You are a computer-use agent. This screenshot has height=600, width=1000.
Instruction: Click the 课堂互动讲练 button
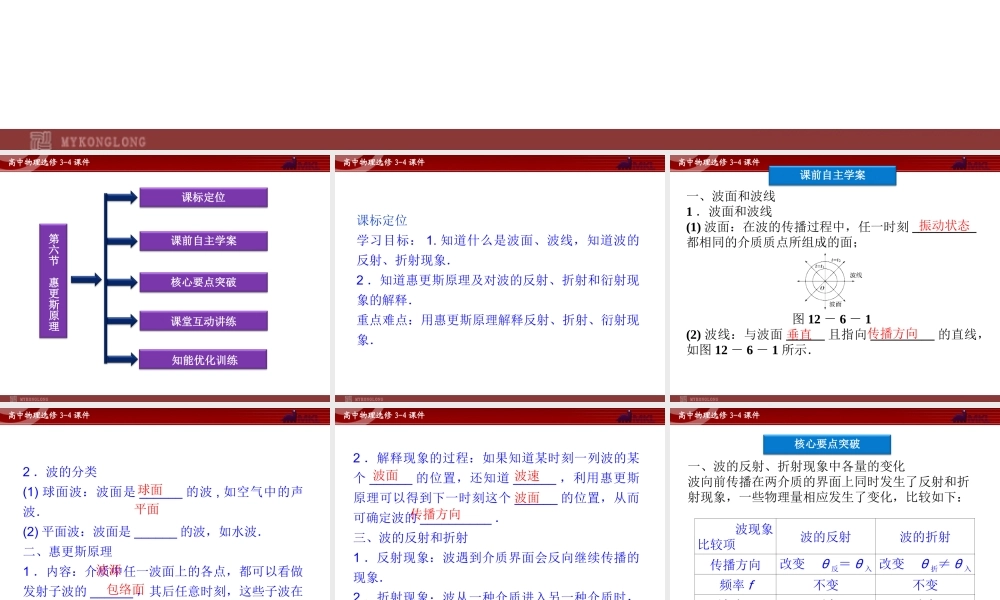[x=203, y=321]
